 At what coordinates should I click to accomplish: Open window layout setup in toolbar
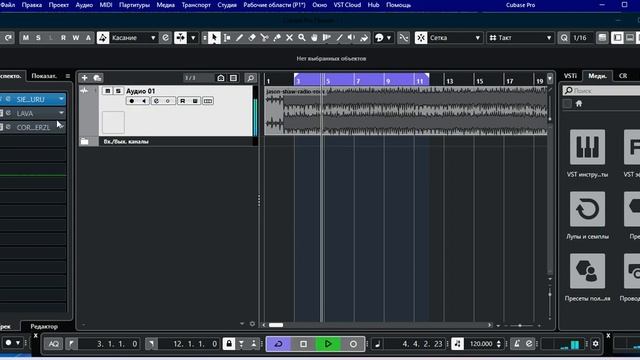[x=602, y=38]
